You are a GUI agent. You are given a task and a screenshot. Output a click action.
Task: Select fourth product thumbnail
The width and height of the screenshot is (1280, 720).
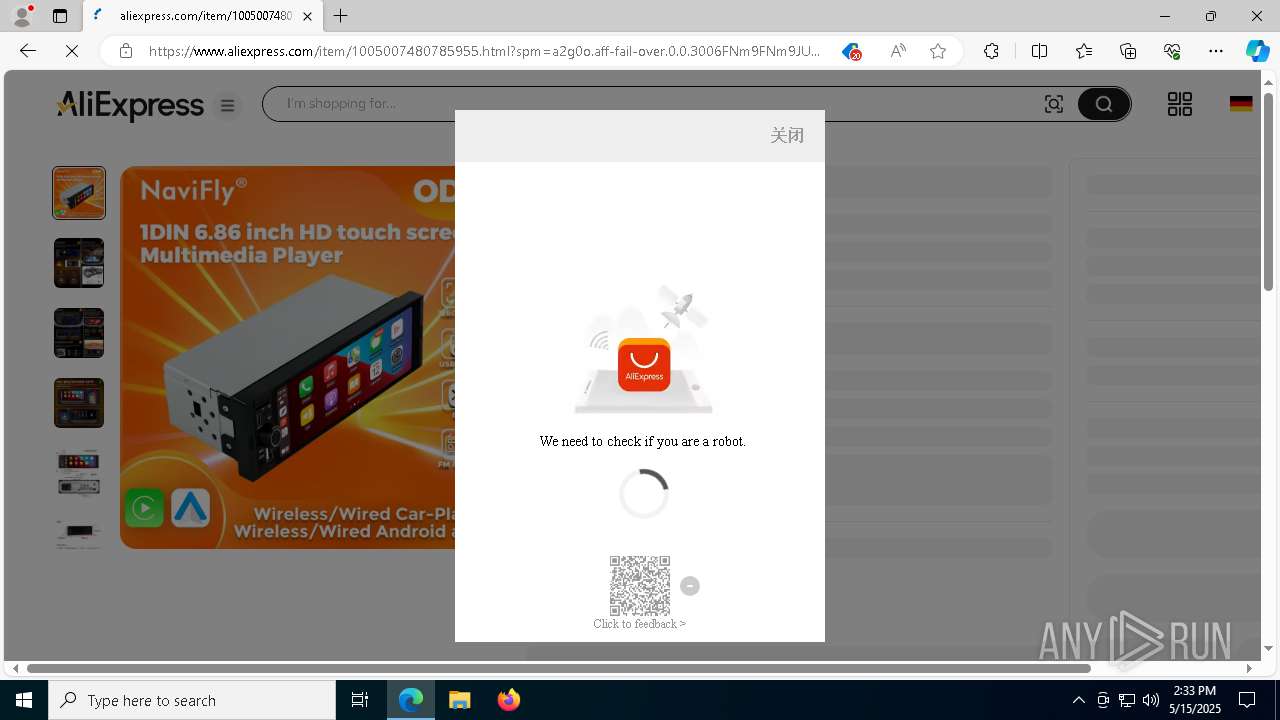click(79, 403)
